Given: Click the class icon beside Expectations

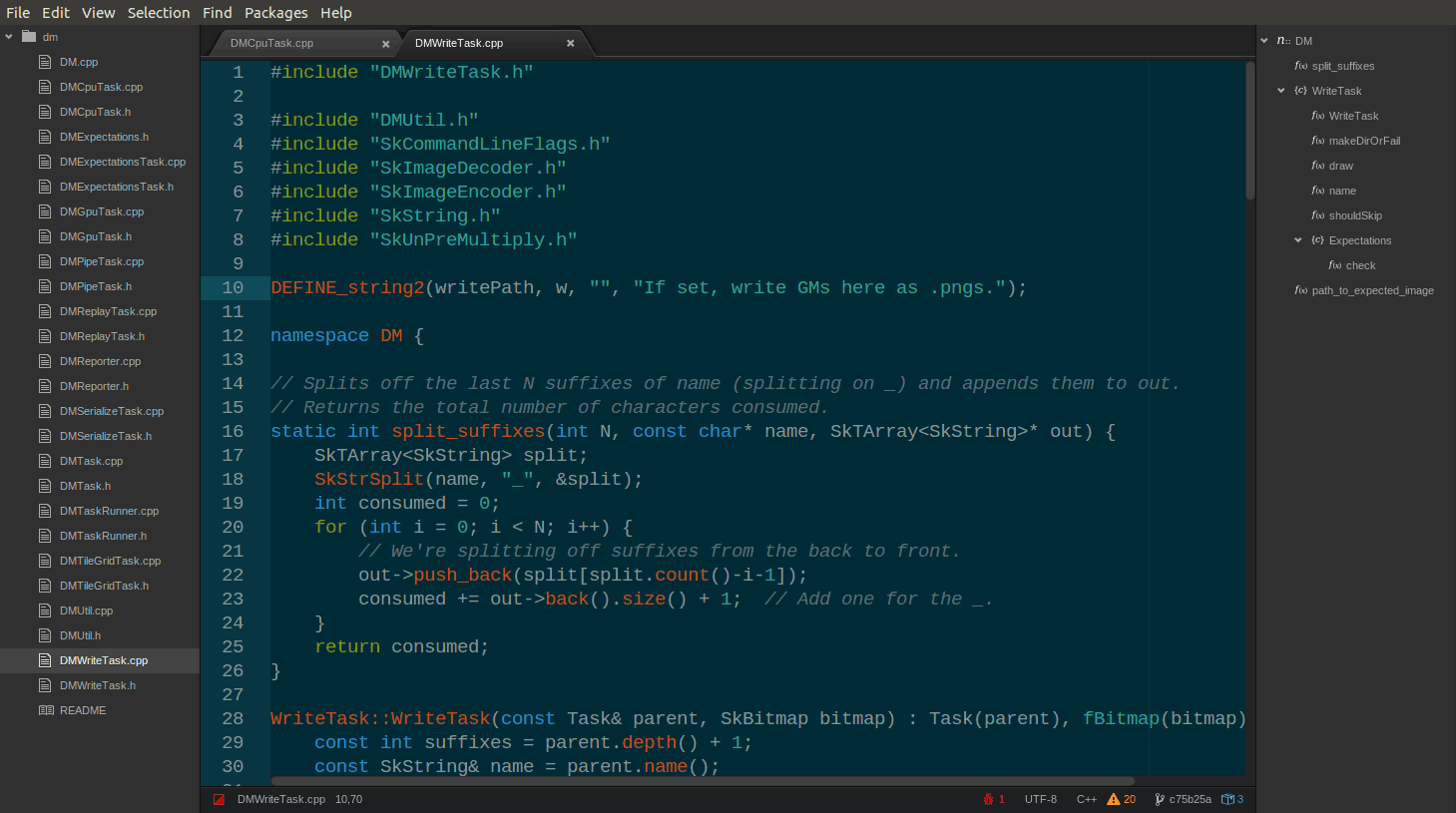Looking at the screenshot, I should (x=1317, y=240).
